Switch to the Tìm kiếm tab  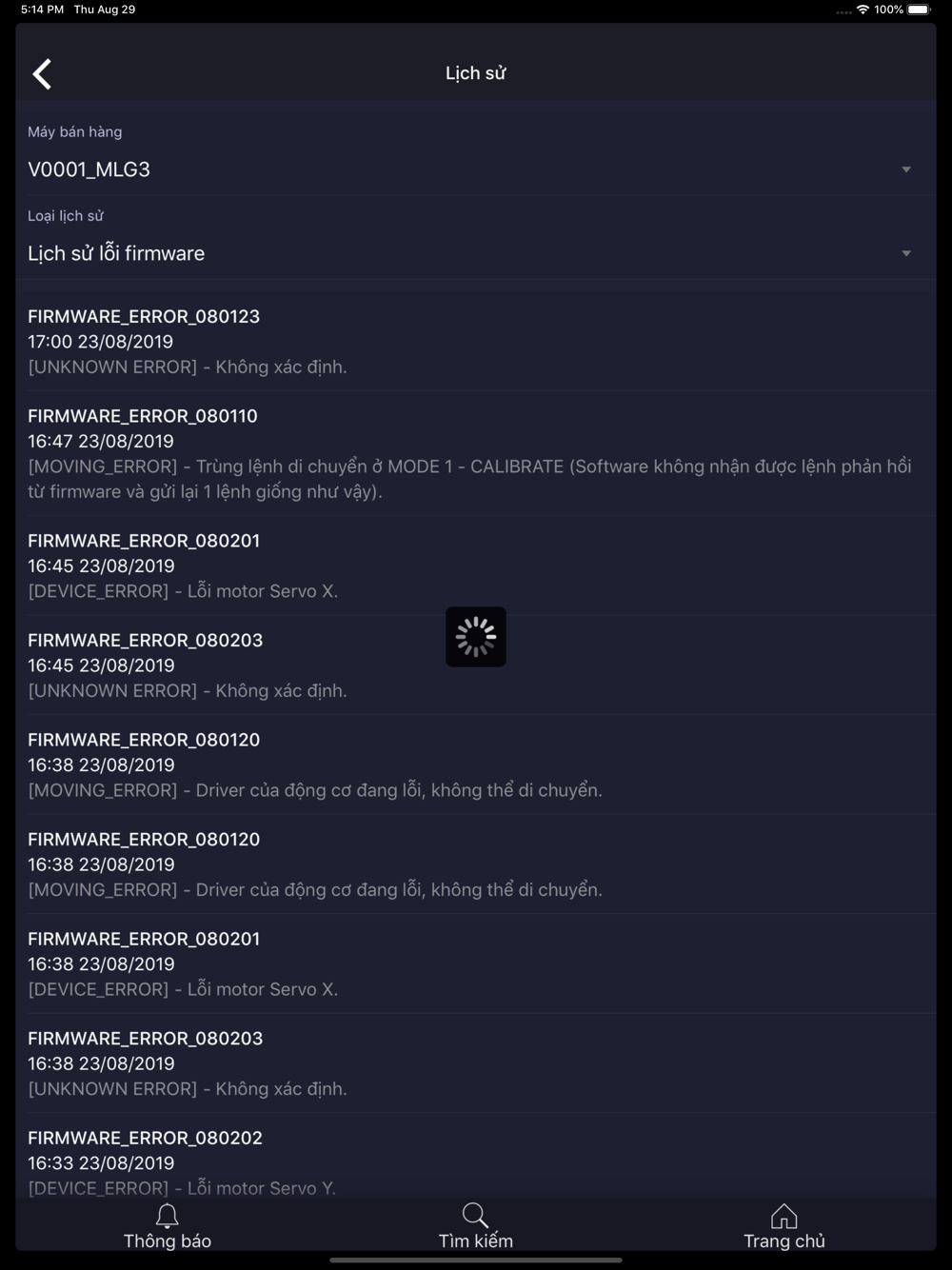tap(475, 1225)
